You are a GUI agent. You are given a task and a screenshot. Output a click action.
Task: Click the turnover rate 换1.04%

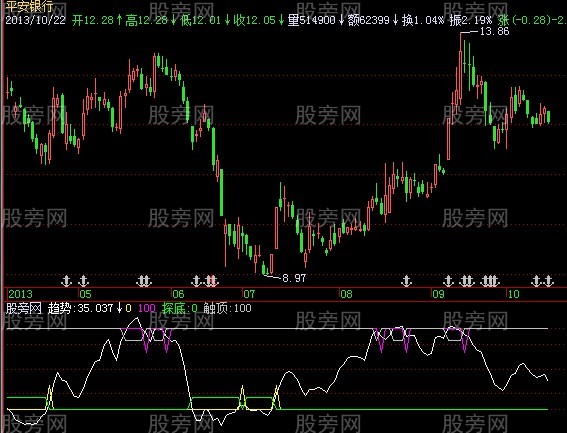click(x=423, y=20)
